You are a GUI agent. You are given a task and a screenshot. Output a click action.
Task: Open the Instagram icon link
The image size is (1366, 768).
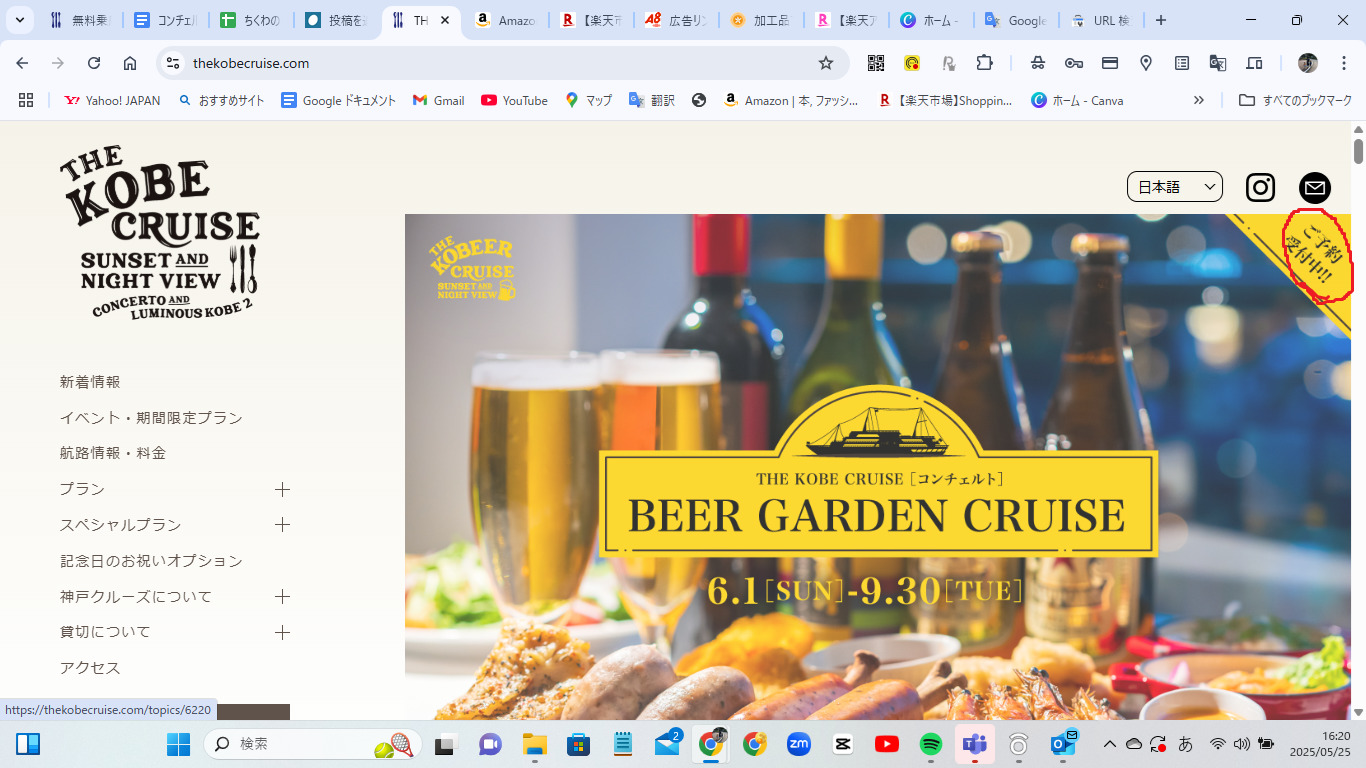pos(1260,187)
